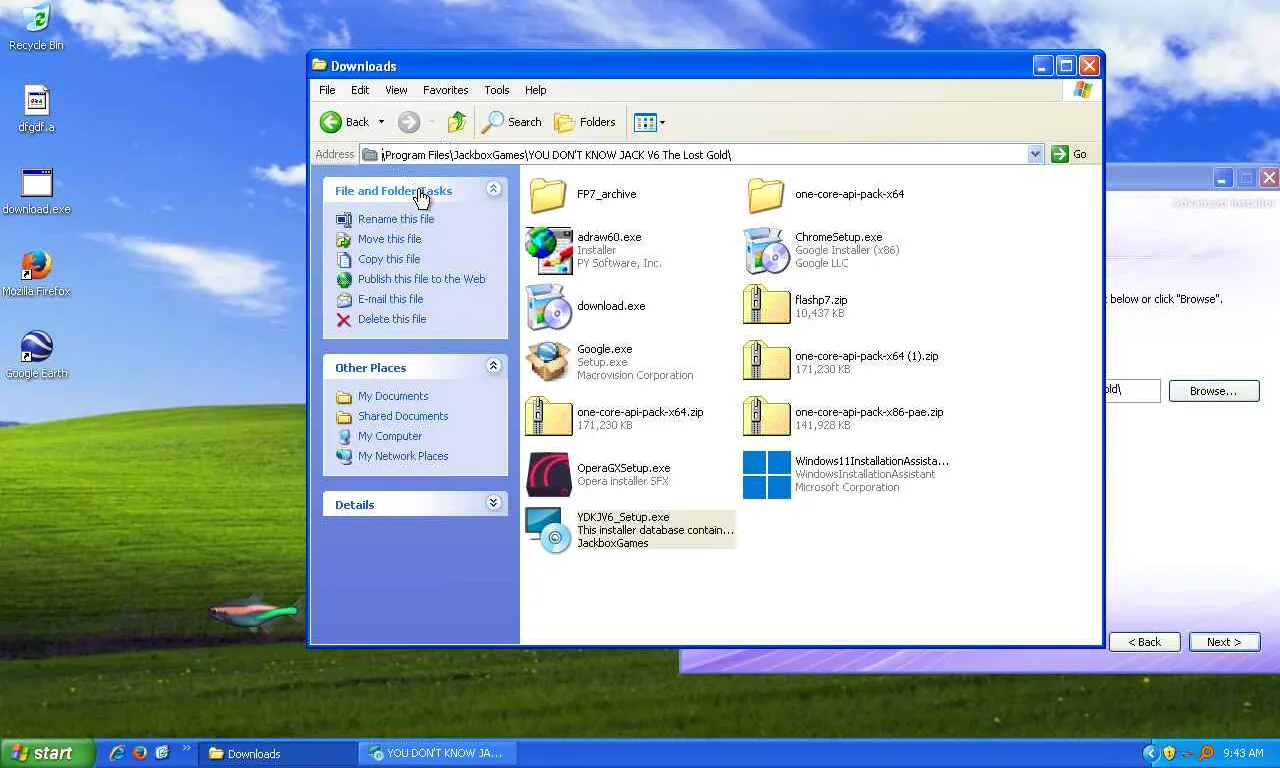Select the one-core-api-pack-x64.zip icon

click(548, 418)
